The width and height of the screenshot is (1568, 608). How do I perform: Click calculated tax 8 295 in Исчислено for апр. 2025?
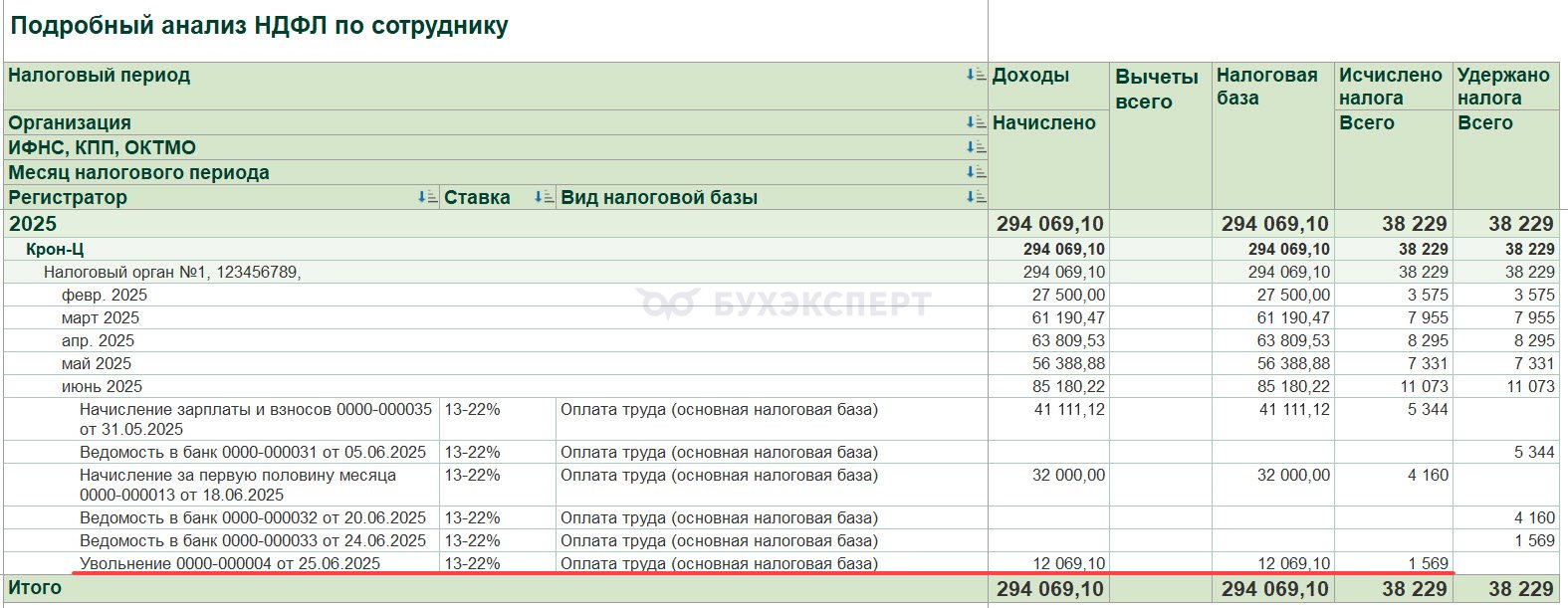point(1428,340)
